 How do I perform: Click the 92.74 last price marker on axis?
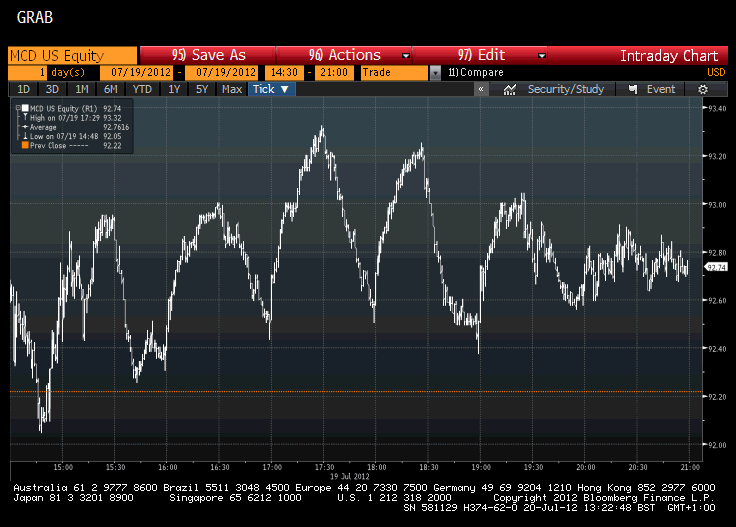716,267
